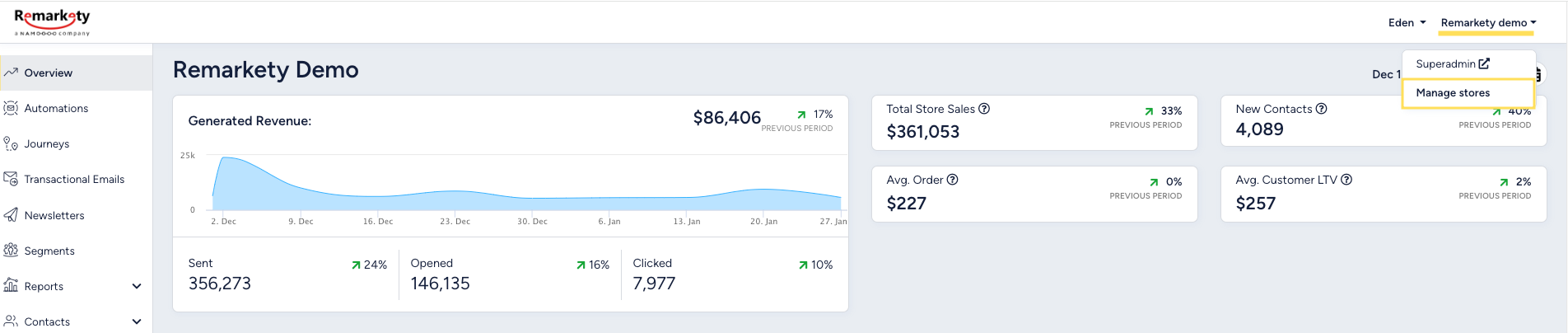
Task: Choose Superadmin in the dropdown menu
Action: click(1453, 63)
